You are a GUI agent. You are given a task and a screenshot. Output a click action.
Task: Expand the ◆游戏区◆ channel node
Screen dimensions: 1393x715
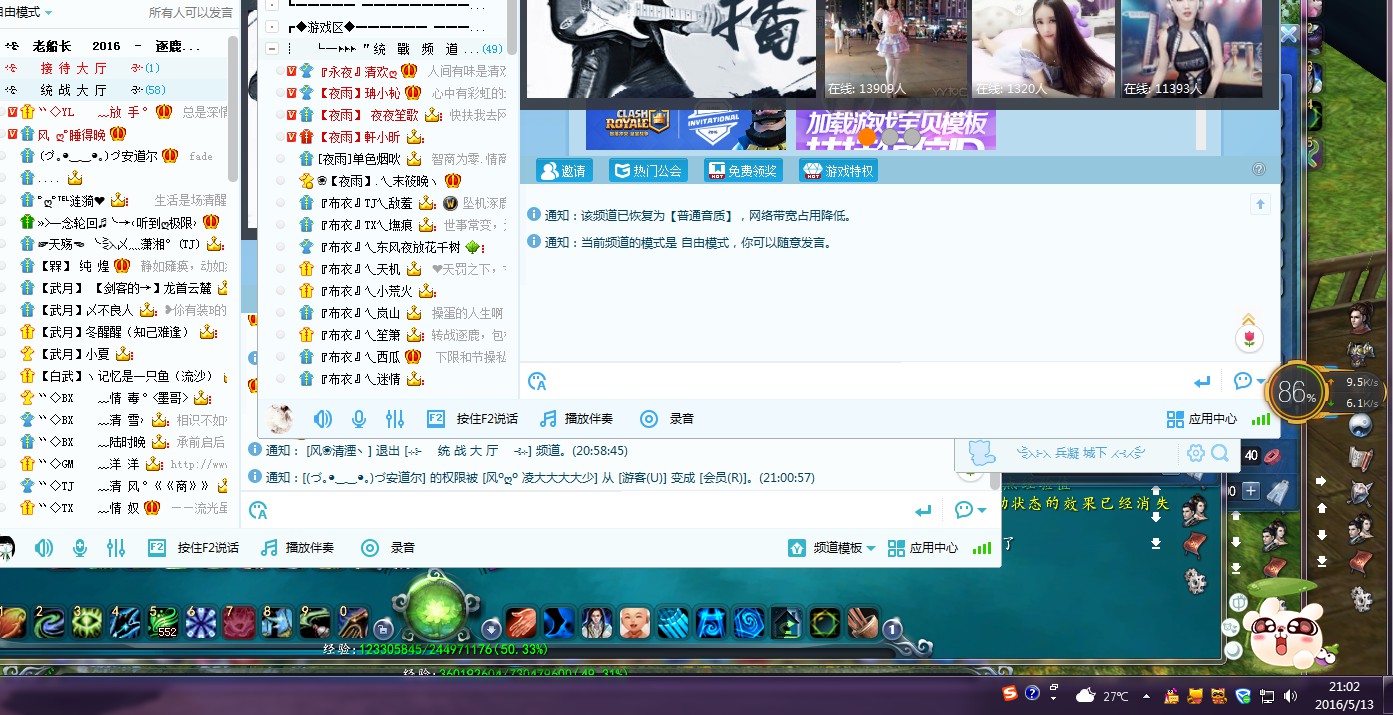point(272,27)
